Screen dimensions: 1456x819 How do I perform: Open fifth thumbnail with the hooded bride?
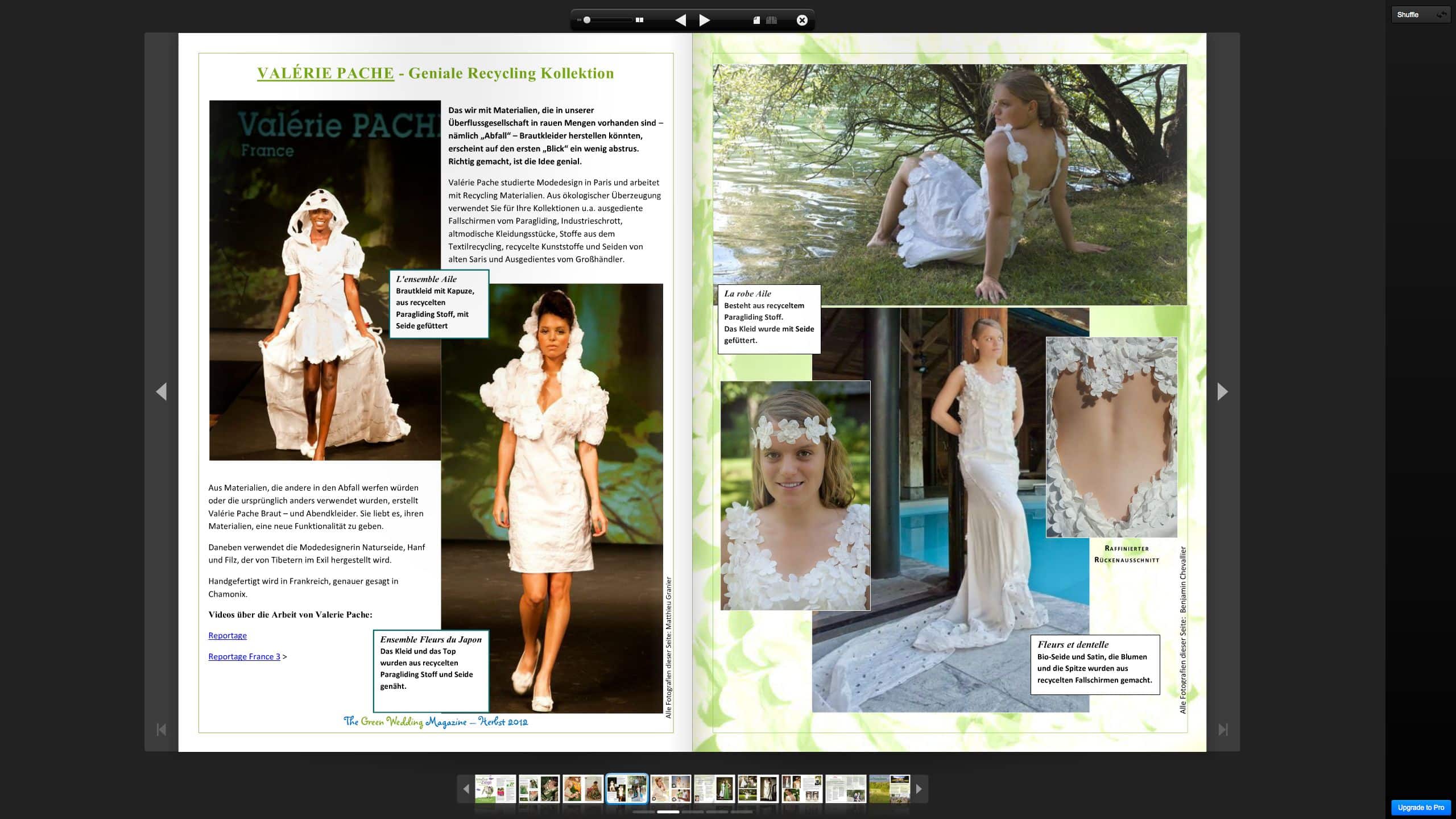(x=671, y=789)
